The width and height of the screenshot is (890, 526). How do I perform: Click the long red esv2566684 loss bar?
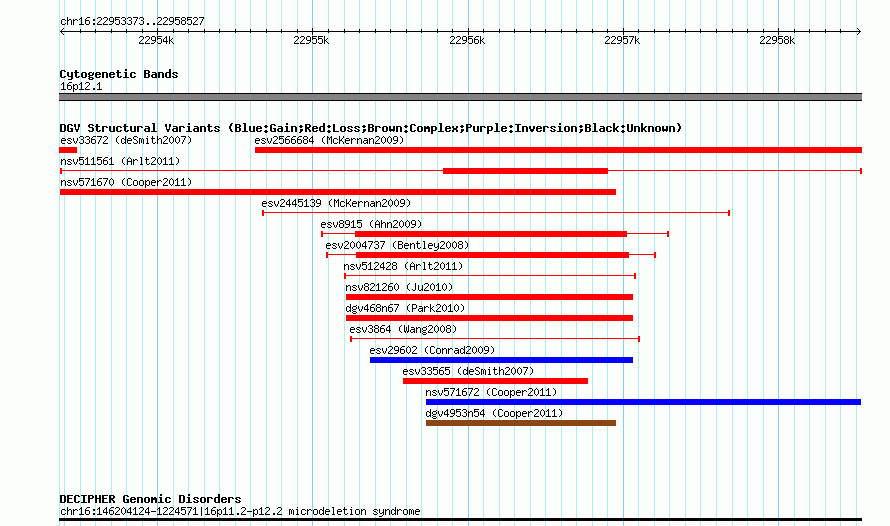coord(559,150)
